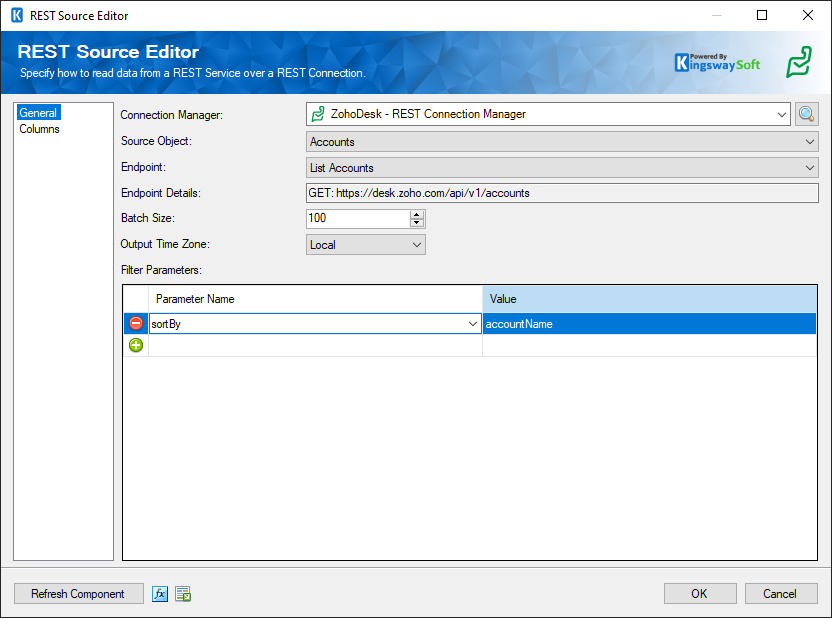Decrease the Batch Size value
The image size is (832, 618).
point(417,223)
